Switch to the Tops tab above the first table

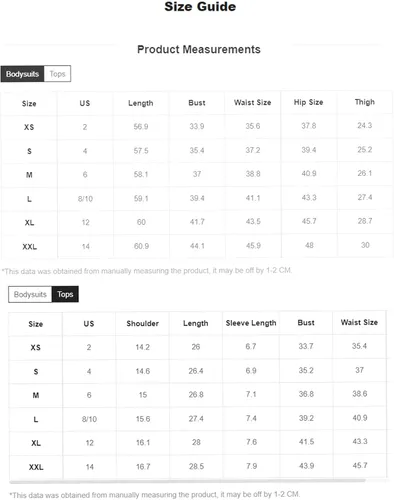pyautogui.click(x=57, y=74)
